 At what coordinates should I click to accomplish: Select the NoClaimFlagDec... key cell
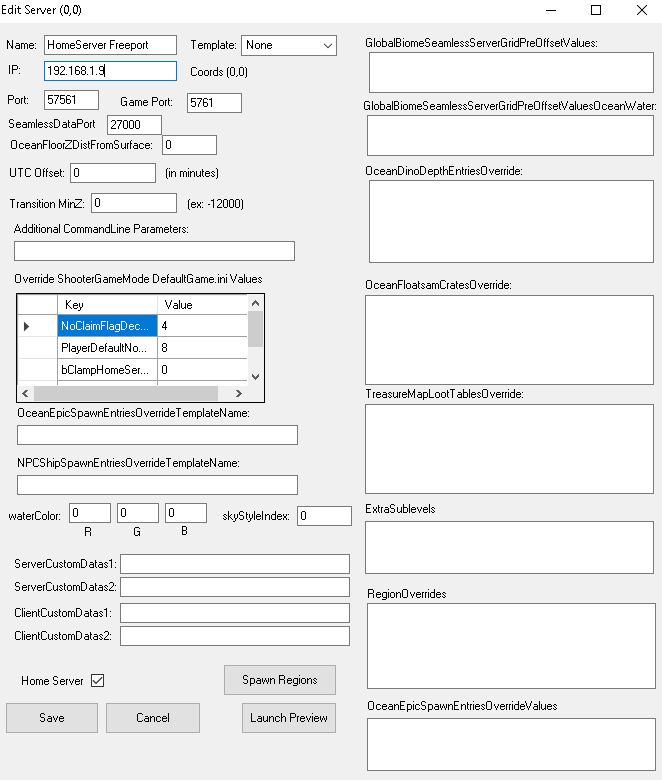(107, 326)
